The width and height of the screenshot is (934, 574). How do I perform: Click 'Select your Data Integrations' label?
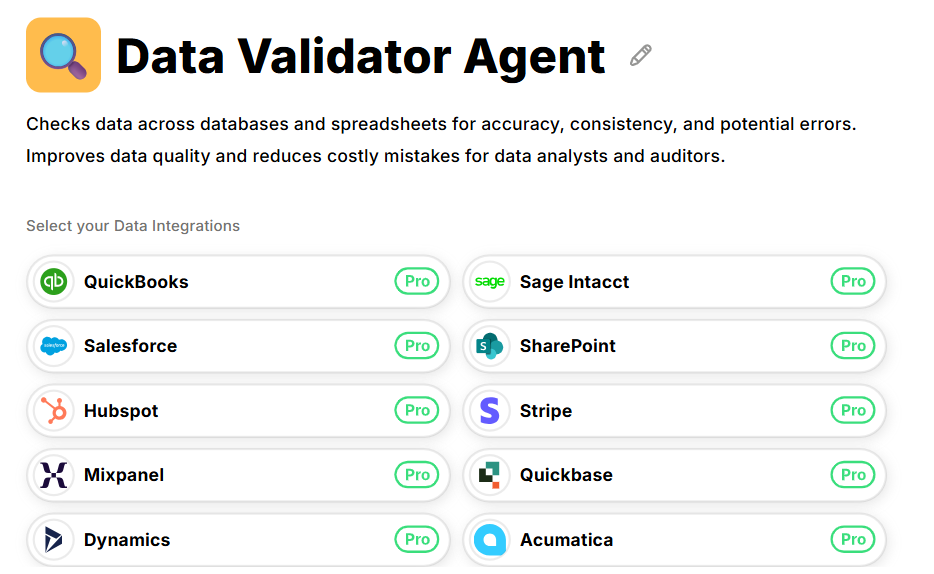click(133, 226)
